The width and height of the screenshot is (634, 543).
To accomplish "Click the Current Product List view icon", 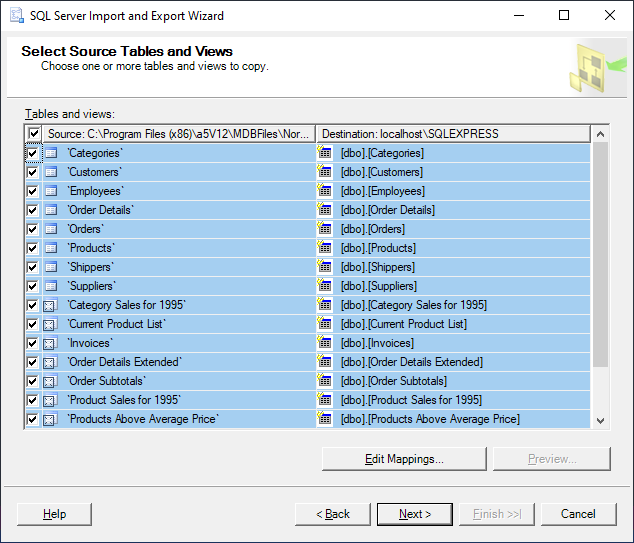I will 51,324.
